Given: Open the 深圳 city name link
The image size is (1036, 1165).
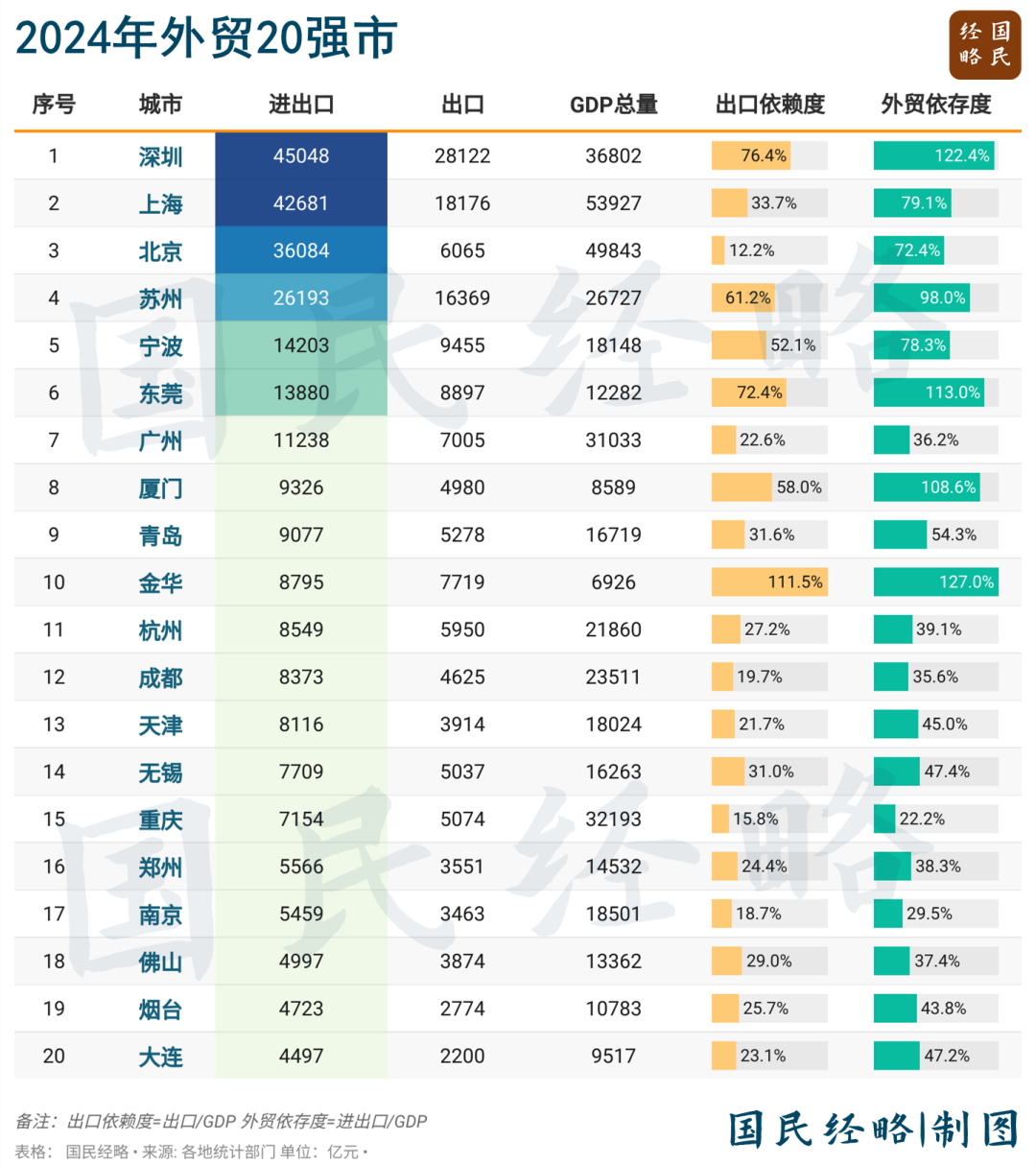Looking at the screenshot, I should point(160,156).
